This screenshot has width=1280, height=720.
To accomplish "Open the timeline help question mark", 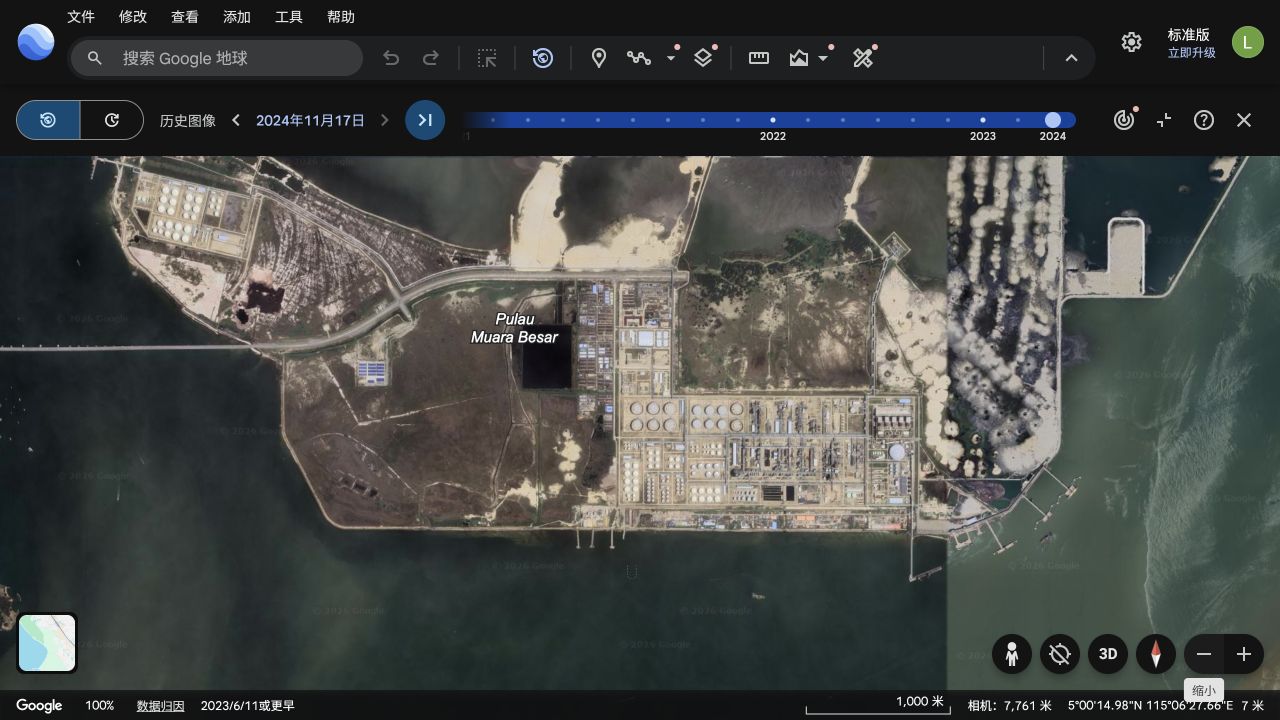I will click(x=1204, y=120).
